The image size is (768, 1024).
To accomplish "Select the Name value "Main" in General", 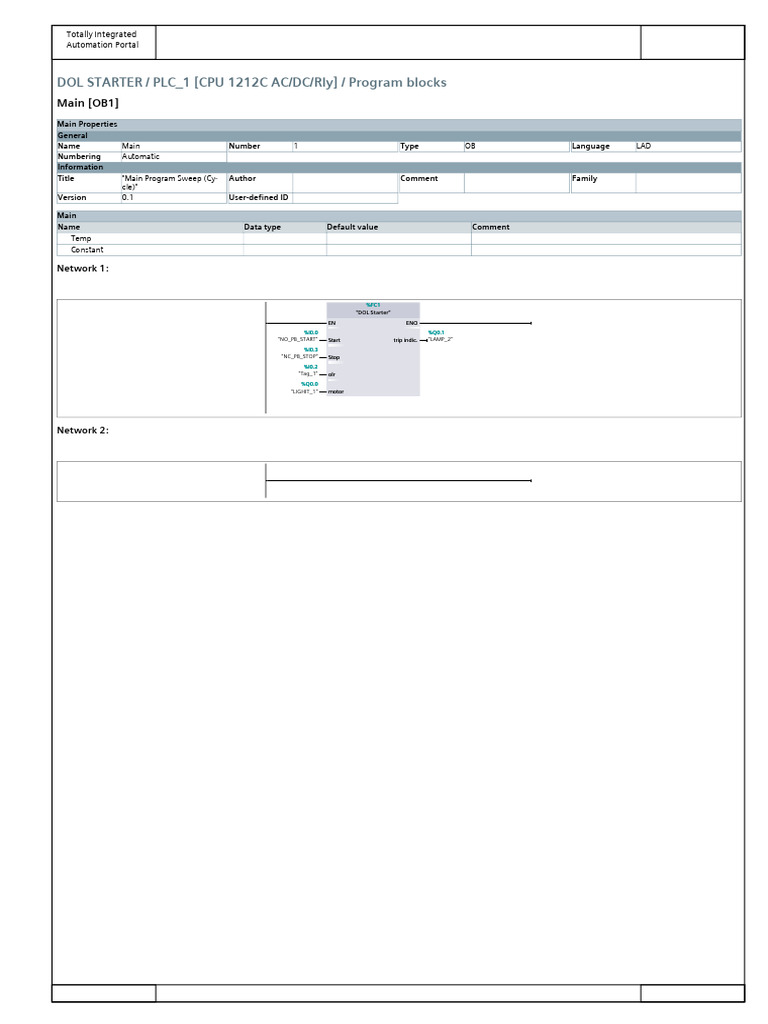I will click(131, 146).
